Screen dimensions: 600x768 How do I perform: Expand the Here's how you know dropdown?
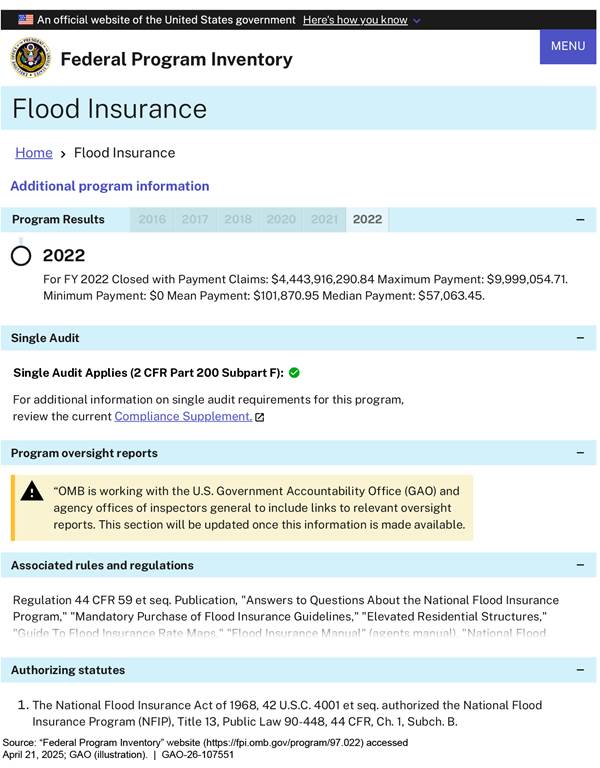point(362,20)
